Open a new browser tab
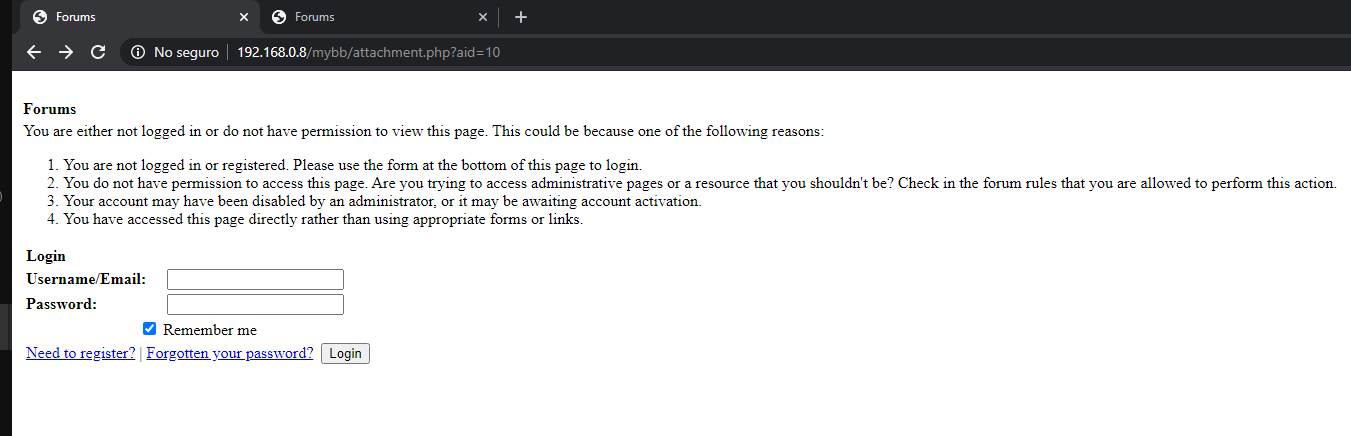Image resolution: width=1351 pixels, height=436 pixels. (x=520, y=17)
